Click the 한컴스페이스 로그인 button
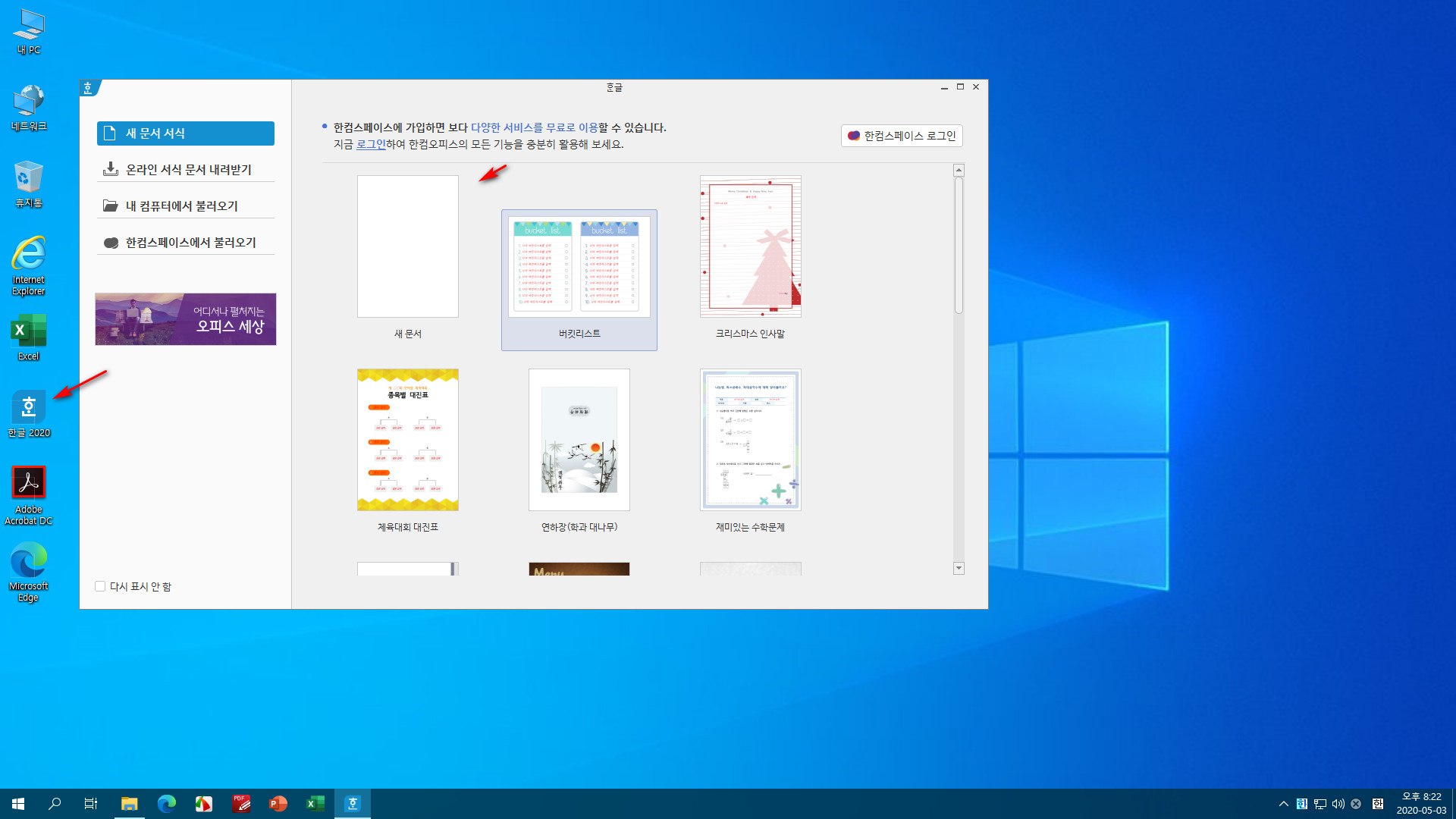Image resolution: width=1456 pixels, height=819 pixels. pyautogui.click(x=902, y=136)
